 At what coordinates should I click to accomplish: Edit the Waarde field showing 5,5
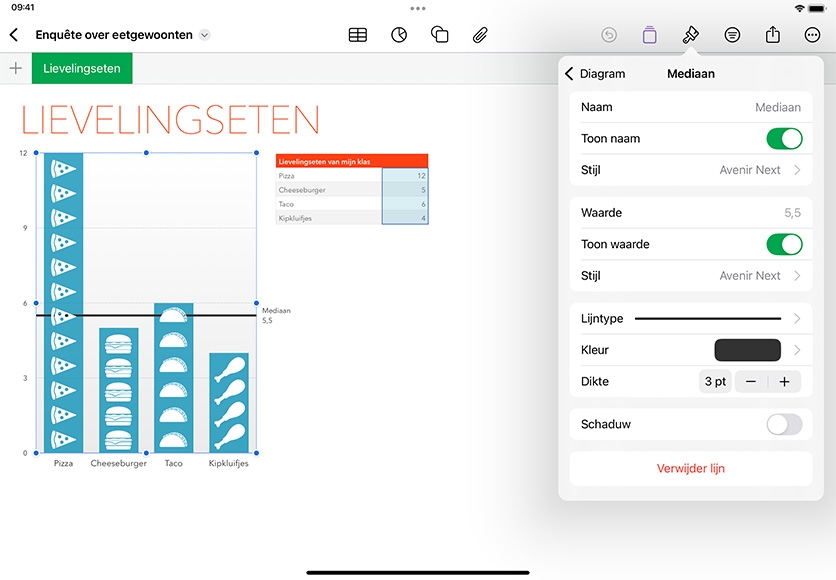(x=691, y=213)
